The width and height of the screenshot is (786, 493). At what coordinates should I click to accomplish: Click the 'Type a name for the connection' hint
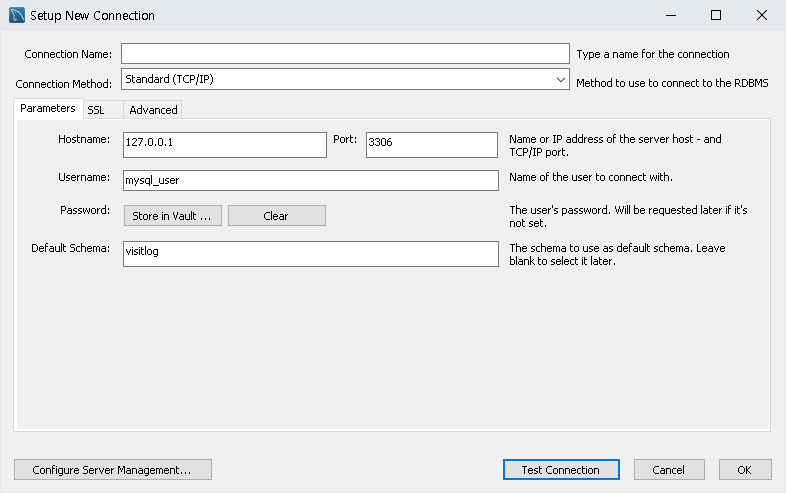pos(653,54)
